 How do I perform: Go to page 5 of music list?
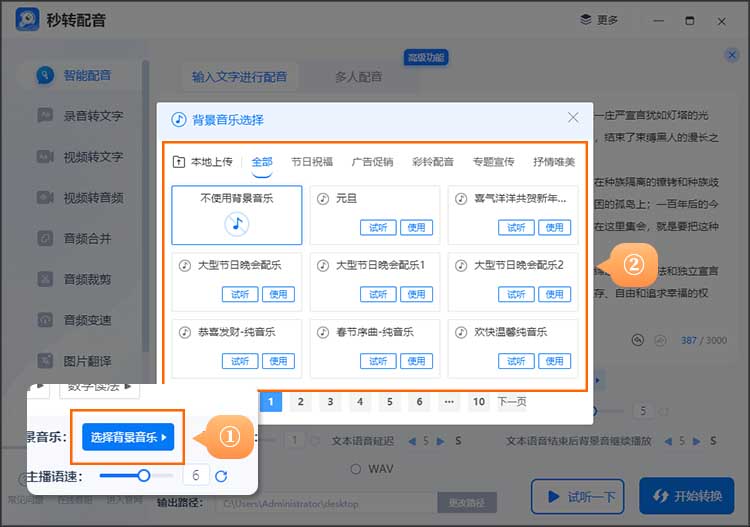coord(389,402)
